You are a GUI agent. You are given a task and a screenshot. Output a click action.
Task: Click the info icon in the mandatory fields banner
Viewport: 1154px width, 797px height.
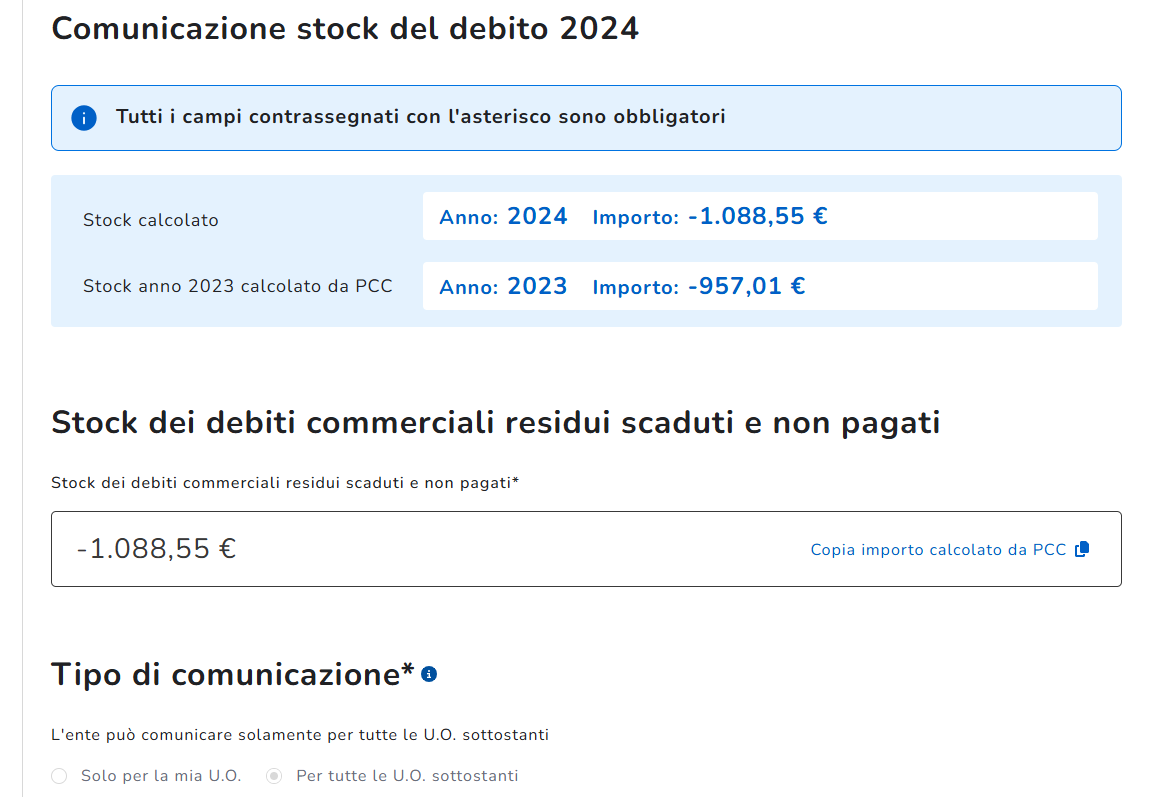pos(83,118)
